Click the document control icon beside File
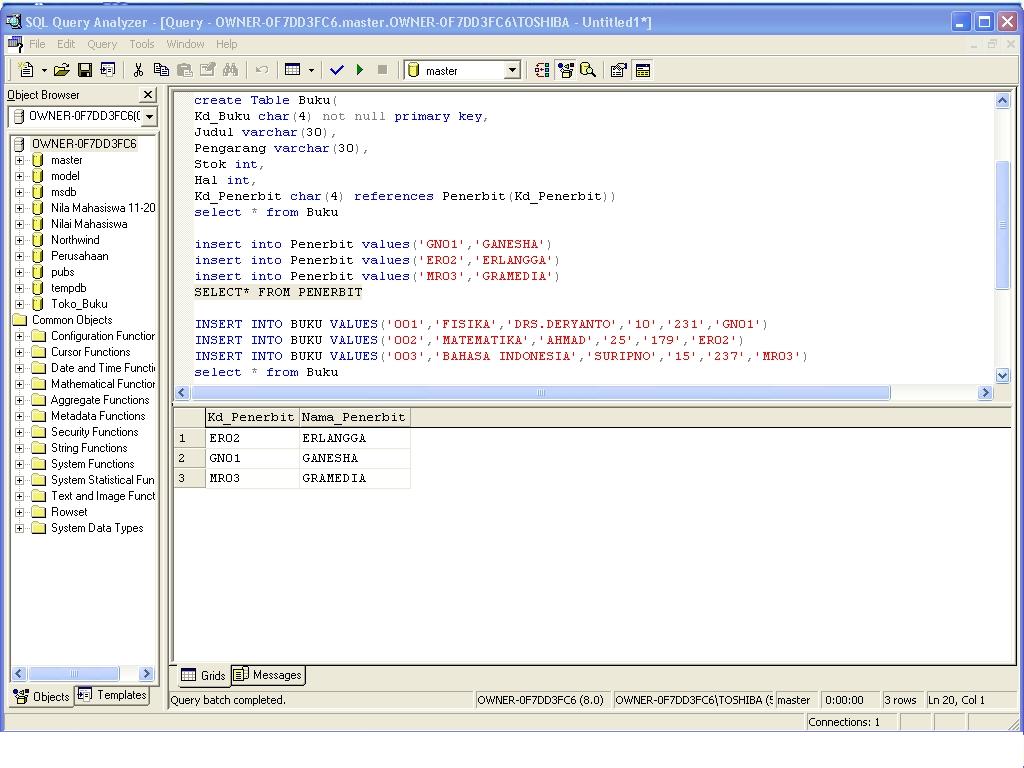1024x768 pixels. 14,44
